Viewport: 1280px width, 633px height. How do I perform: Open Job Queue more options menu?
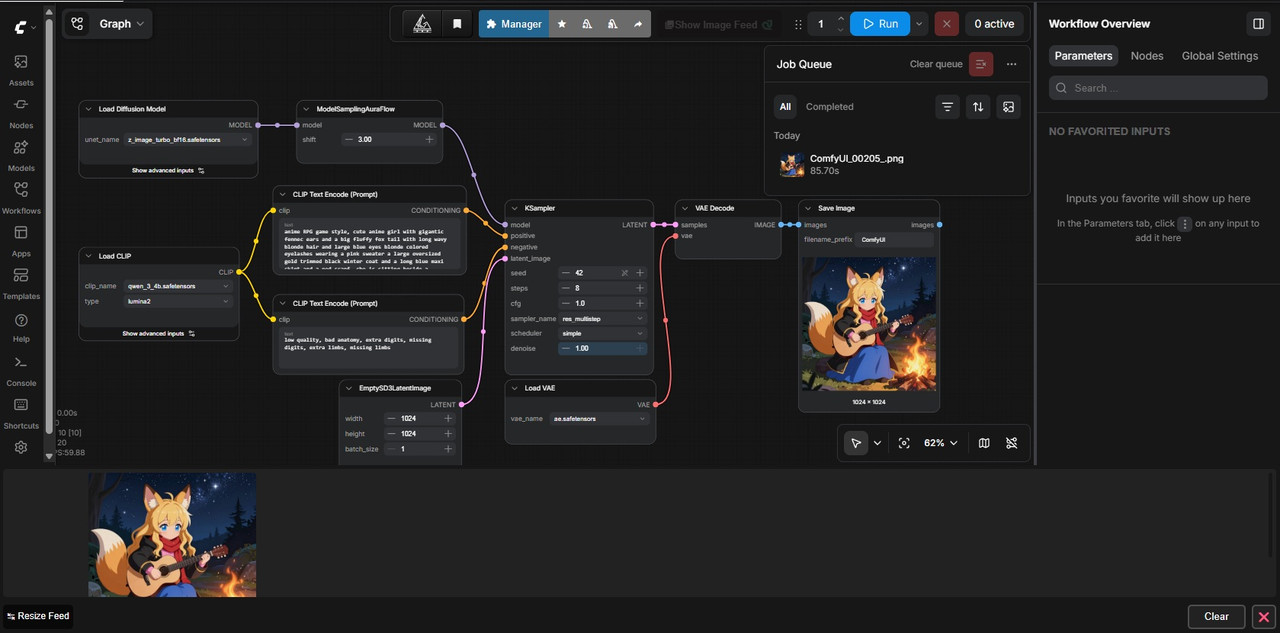pyautogui.click(x=1012, y=64)
